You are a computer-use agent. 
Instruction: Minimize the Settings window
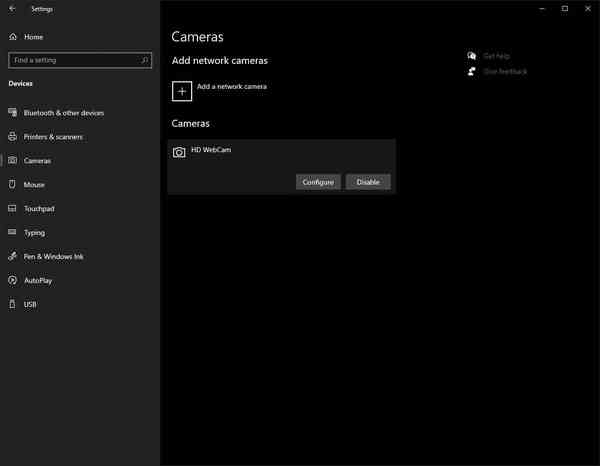point(542,8)
